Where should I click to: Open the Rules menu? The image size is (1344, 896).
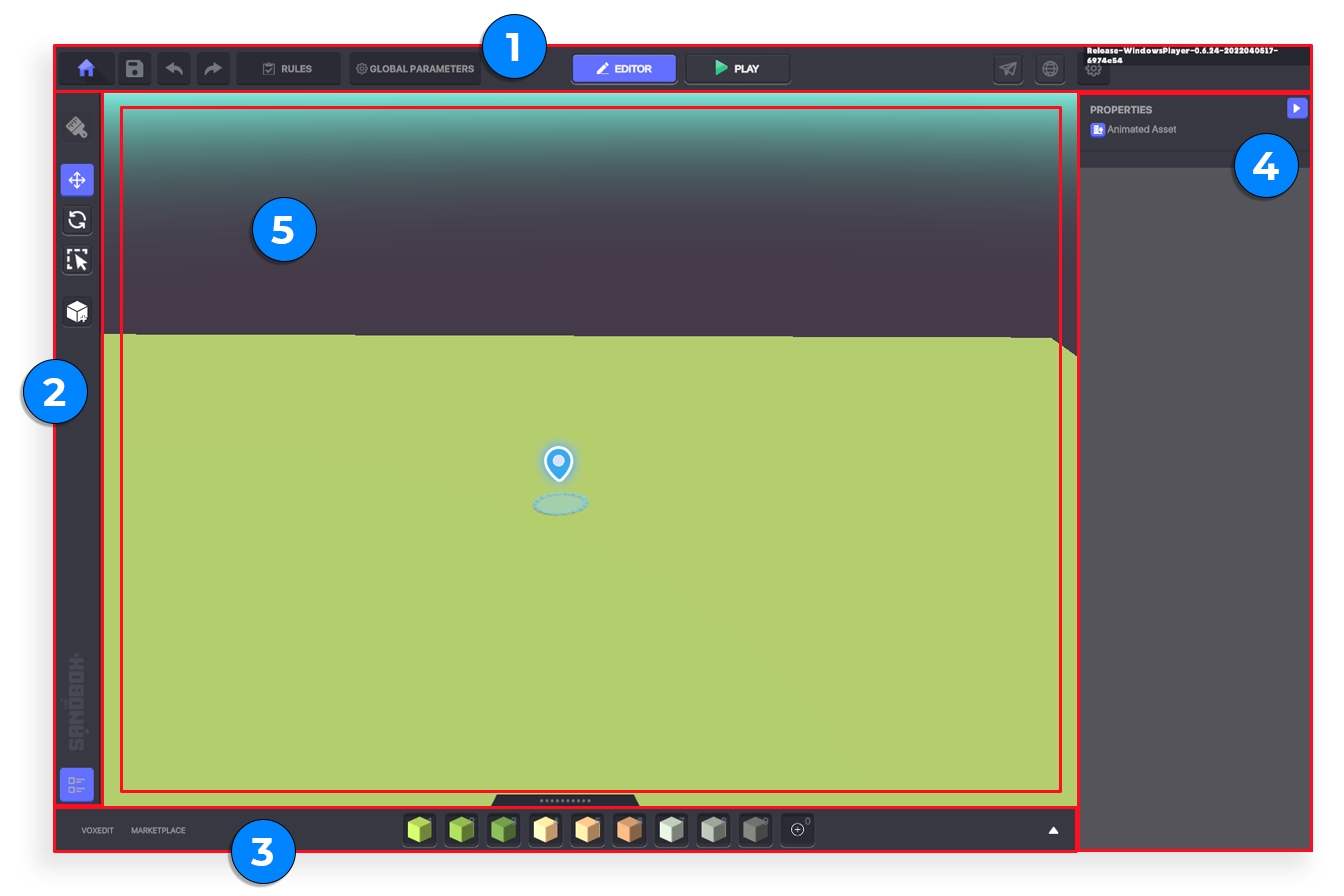tap(288, 69)
